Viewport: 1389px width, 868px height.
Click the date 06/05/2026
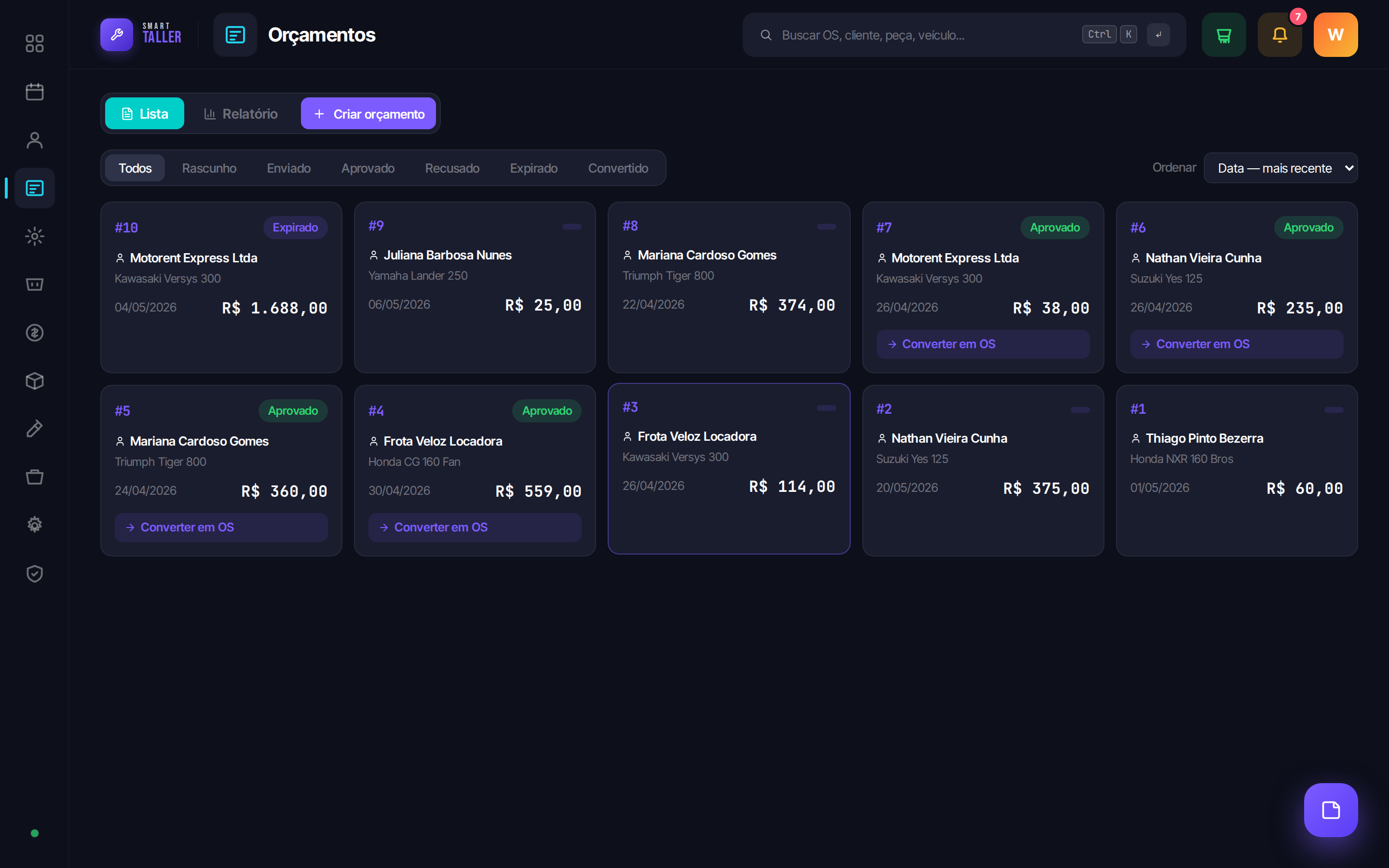coord(399,304)
